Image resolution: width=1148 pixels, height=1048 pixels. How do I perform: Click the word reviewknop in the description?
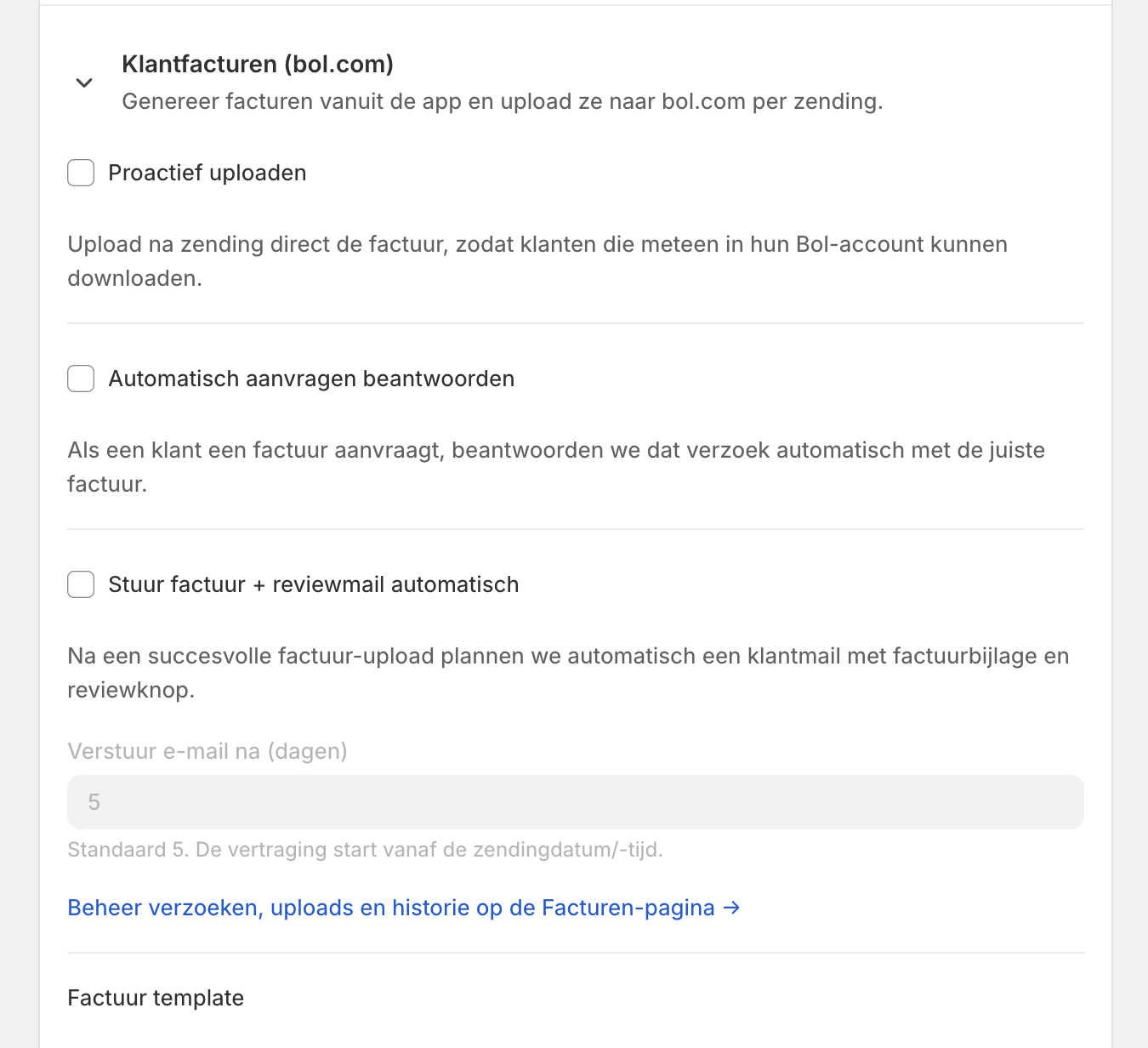[x=130, y=690]
